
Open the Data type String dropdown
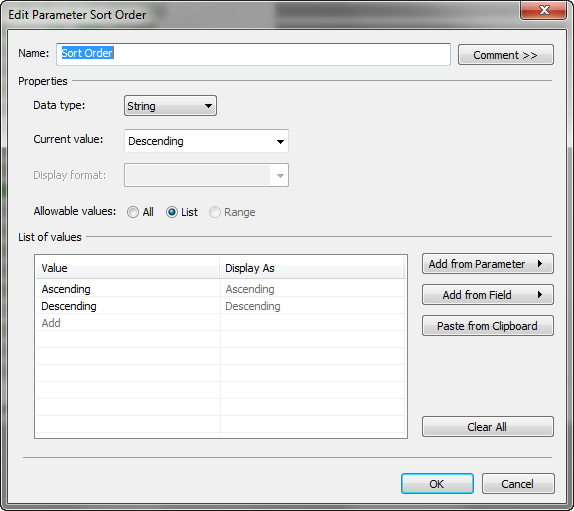[x=170, y=106]
